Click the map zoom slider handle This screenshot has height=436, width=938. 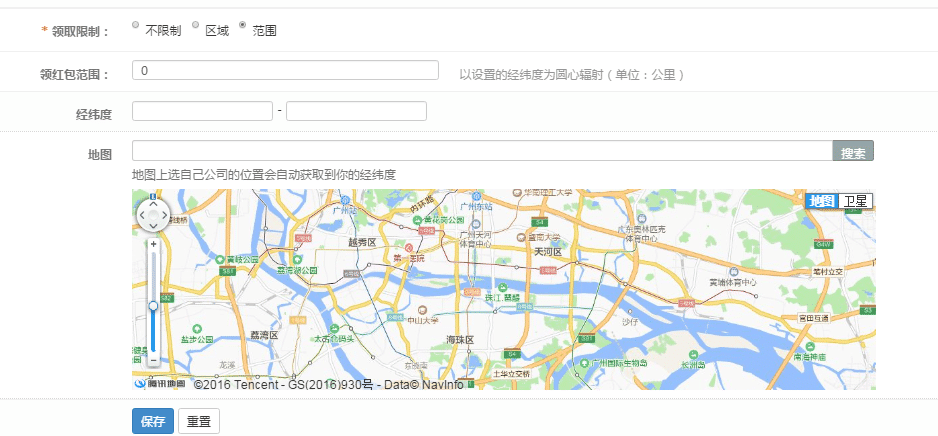point(153,305)
